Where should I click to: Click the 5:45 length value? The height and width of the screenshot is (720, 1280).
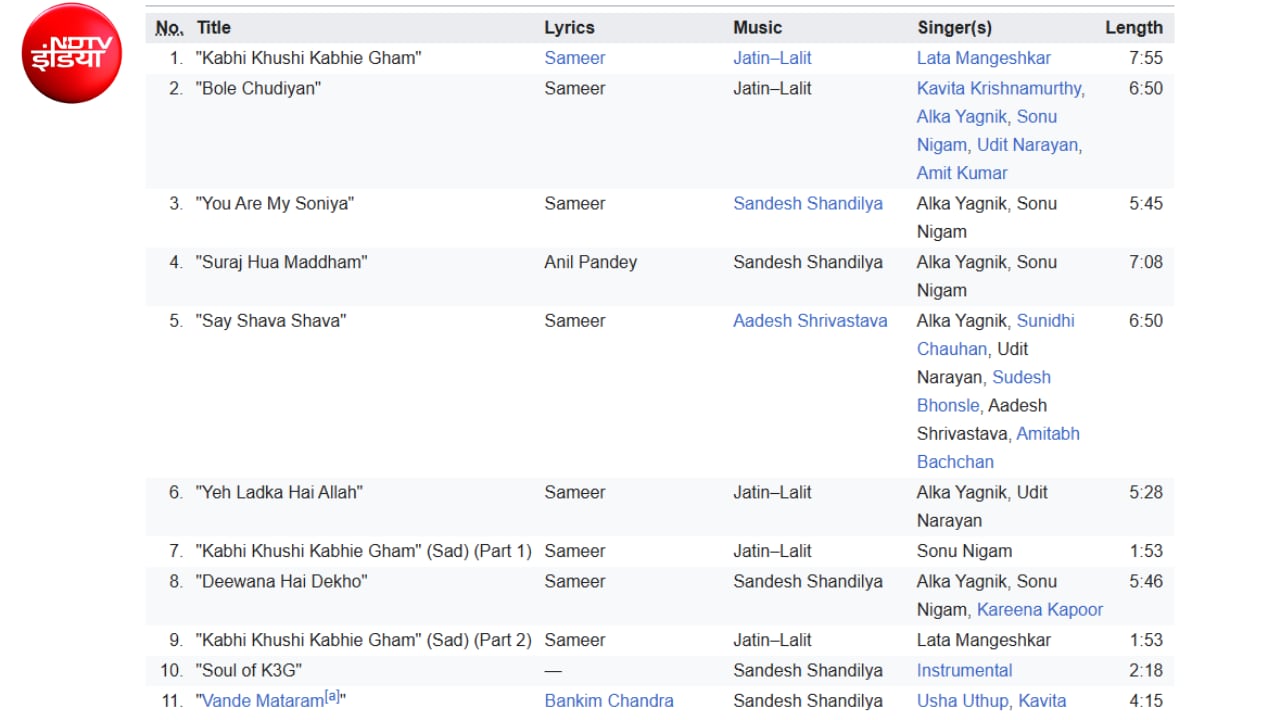(1146, 203)
